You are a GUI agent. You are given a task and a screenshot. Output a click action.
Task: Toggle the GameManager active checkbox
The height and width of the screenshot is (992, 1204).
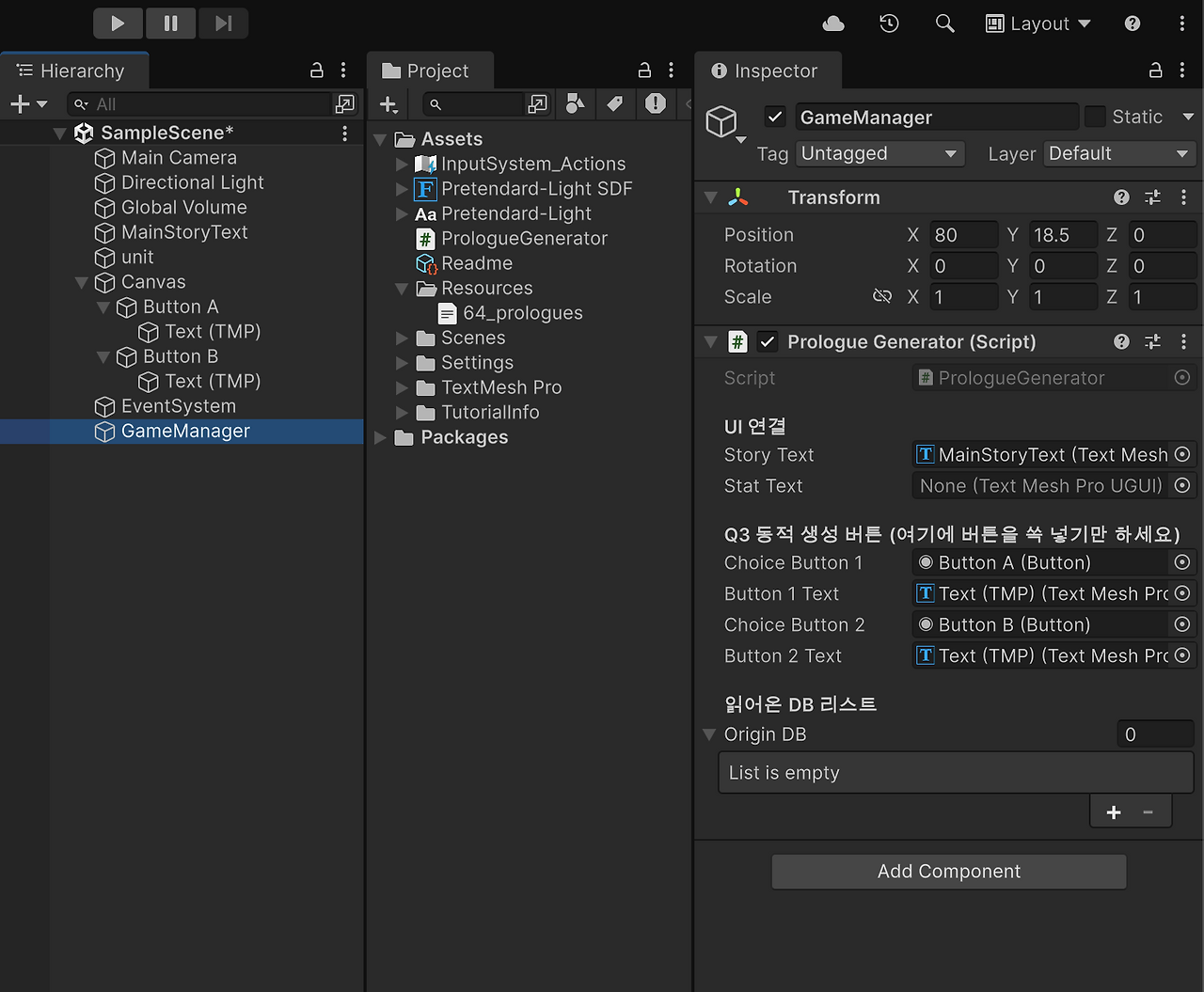coord(774,117)
